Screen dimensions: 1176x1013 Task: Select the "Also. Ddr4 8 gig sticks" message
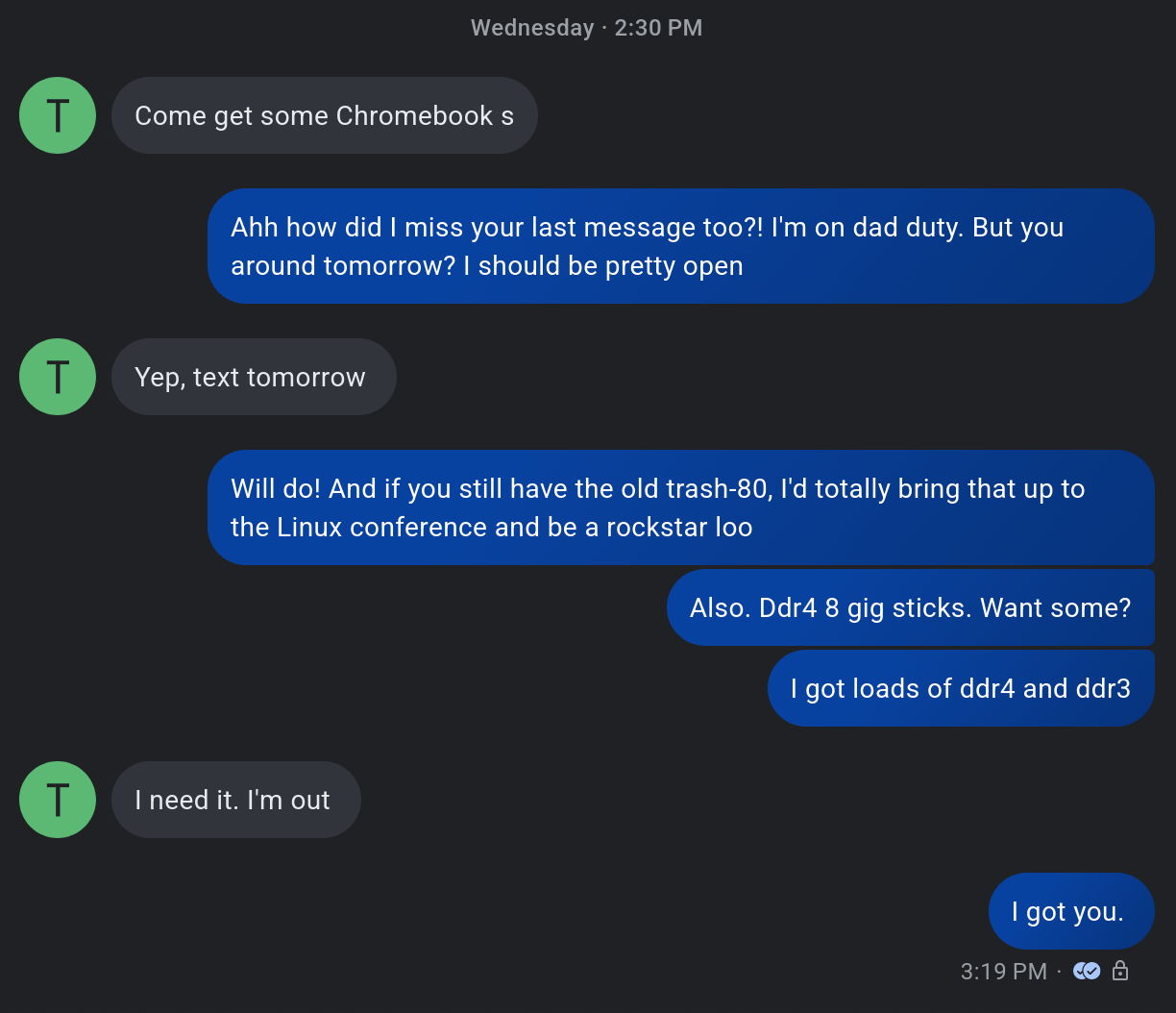pyautogui.click(x=910, y=607)
